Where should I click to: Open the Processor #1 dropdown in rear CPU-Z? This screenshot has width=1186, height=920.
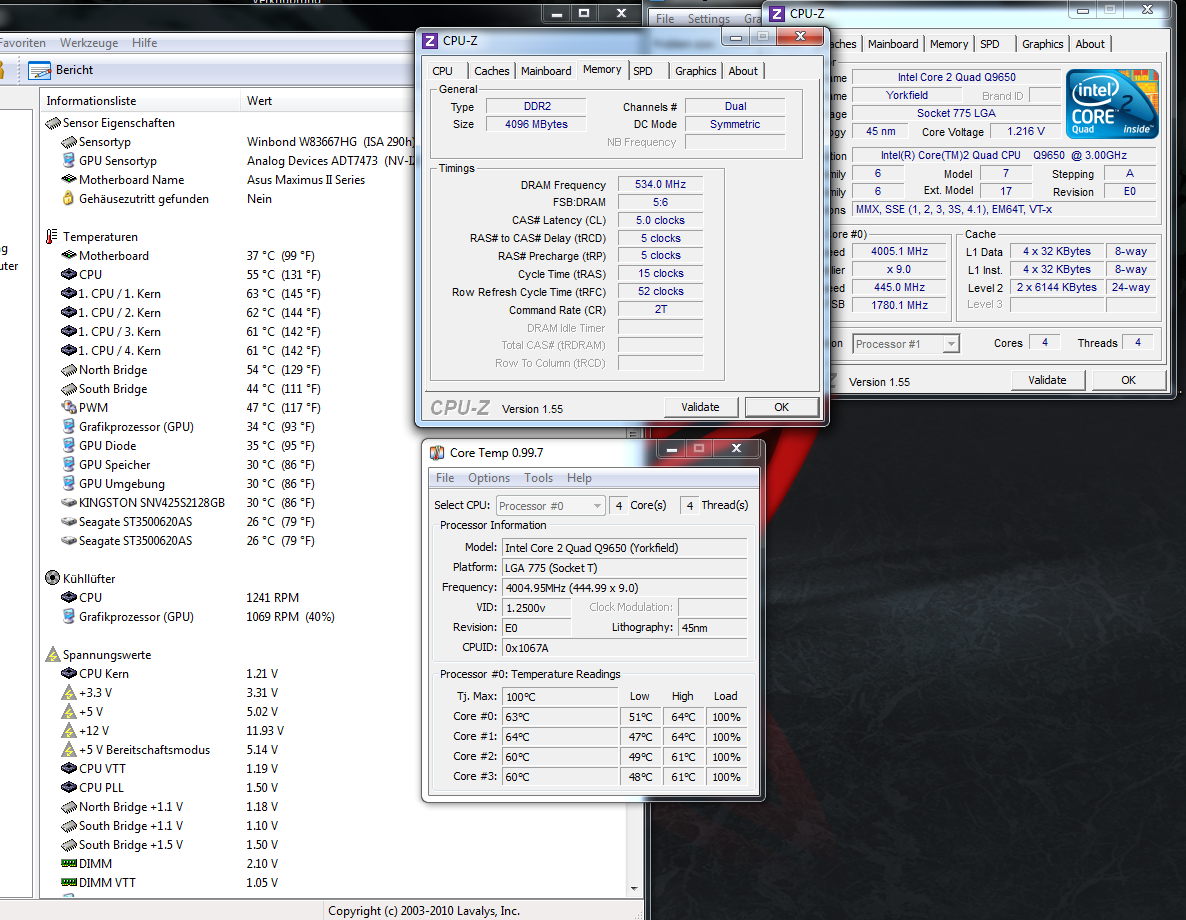(906, 344)
